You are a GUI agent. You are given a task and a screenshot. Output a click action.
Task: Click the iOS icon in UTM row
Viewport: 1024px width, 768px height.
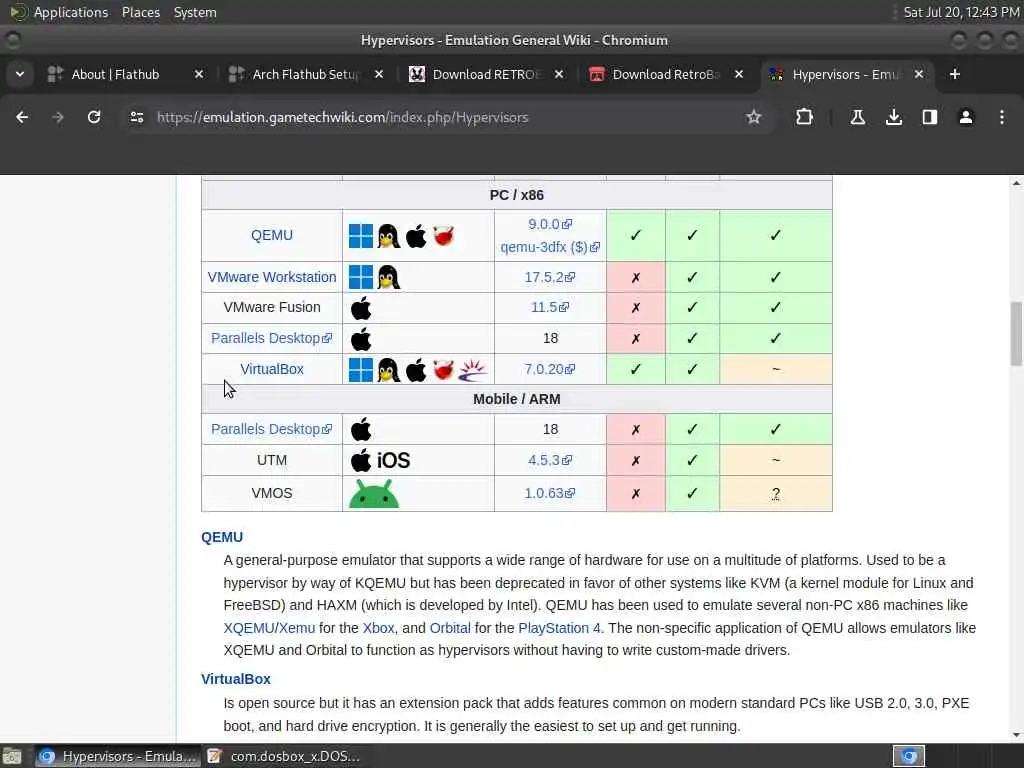(x=394, y=460)
